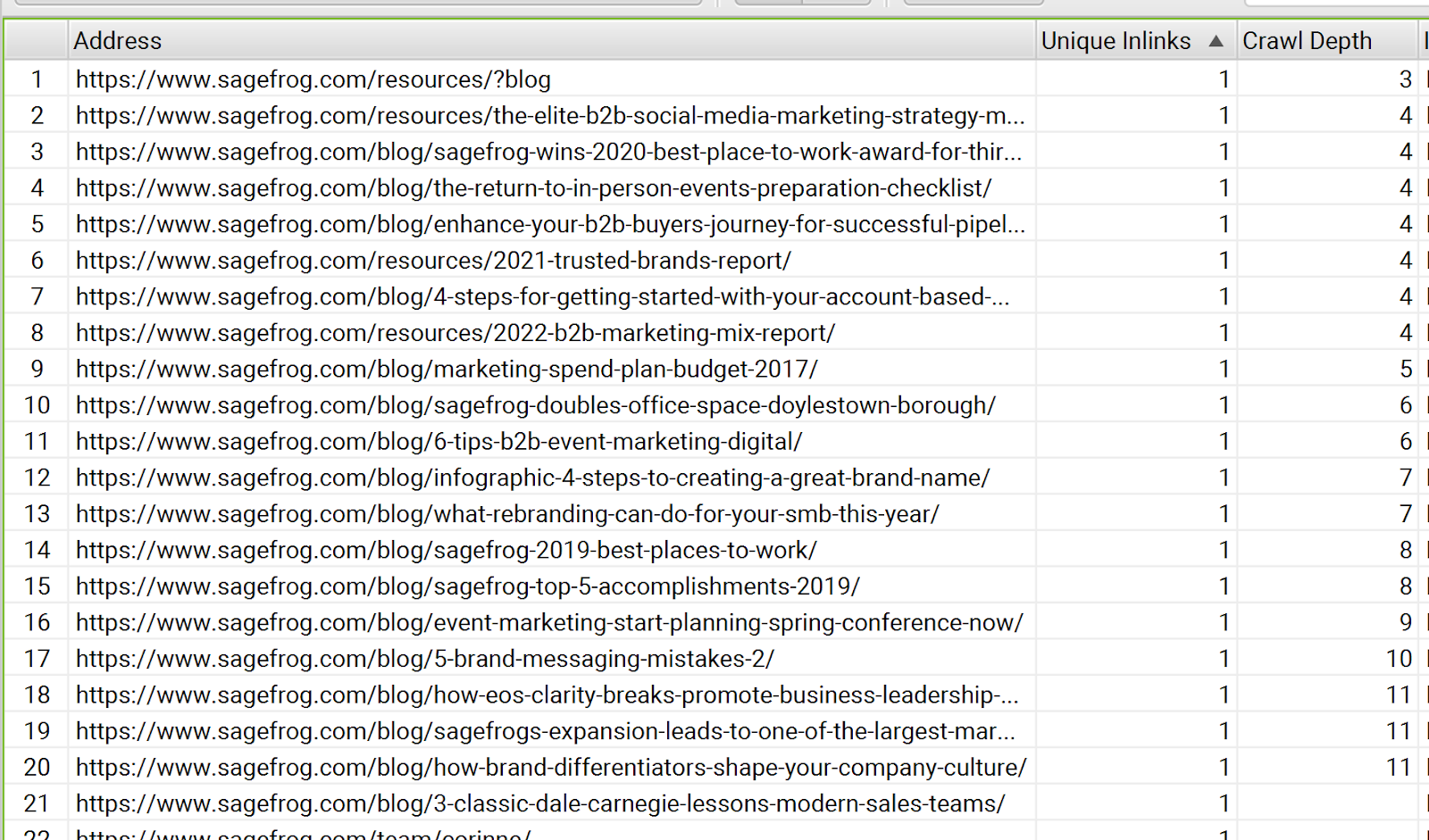Select Unique Inlinks value for what-rebranding-can-do row

(x=1224, y=514)
